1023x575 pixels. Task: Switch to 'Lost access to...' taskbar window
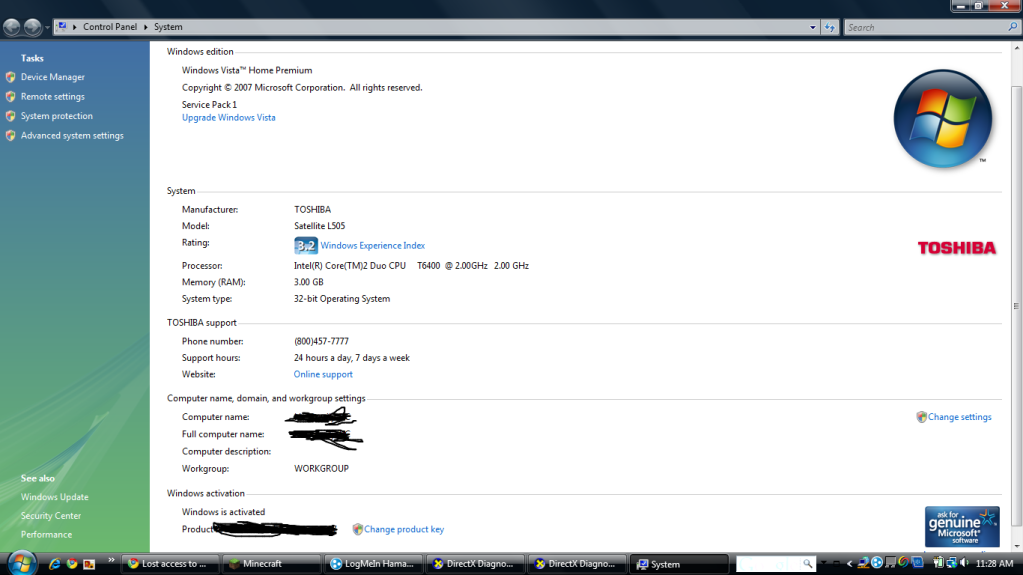pos(170,564)
